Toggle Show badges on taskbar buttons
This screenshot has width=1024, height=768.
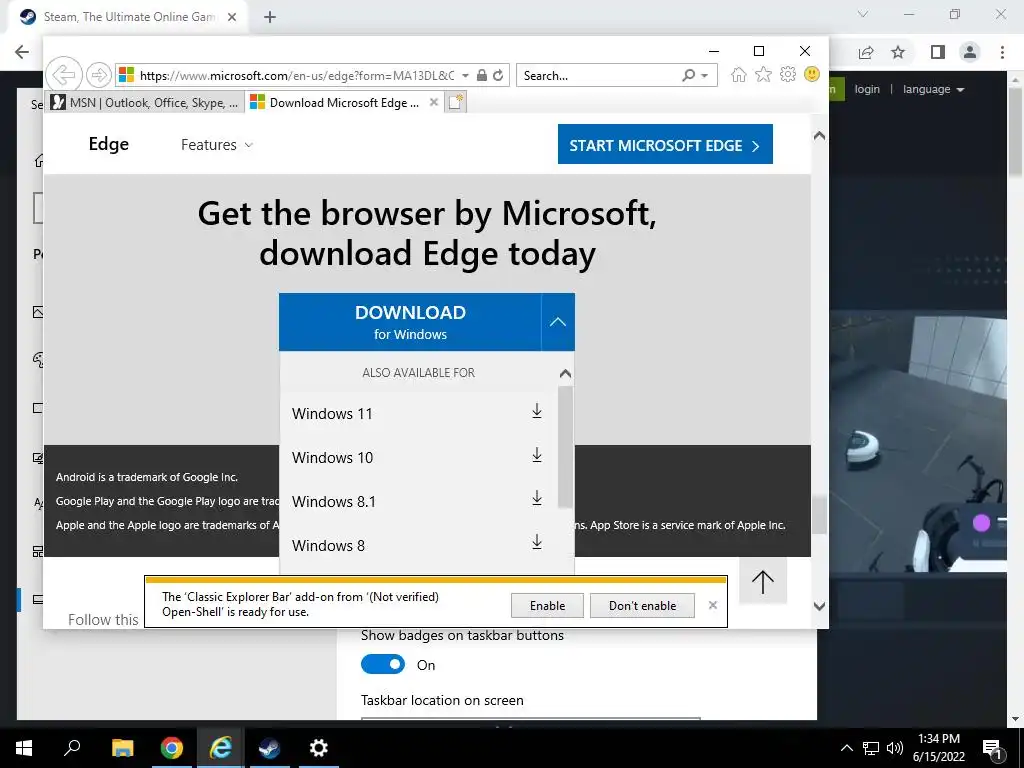pos(383,664)
